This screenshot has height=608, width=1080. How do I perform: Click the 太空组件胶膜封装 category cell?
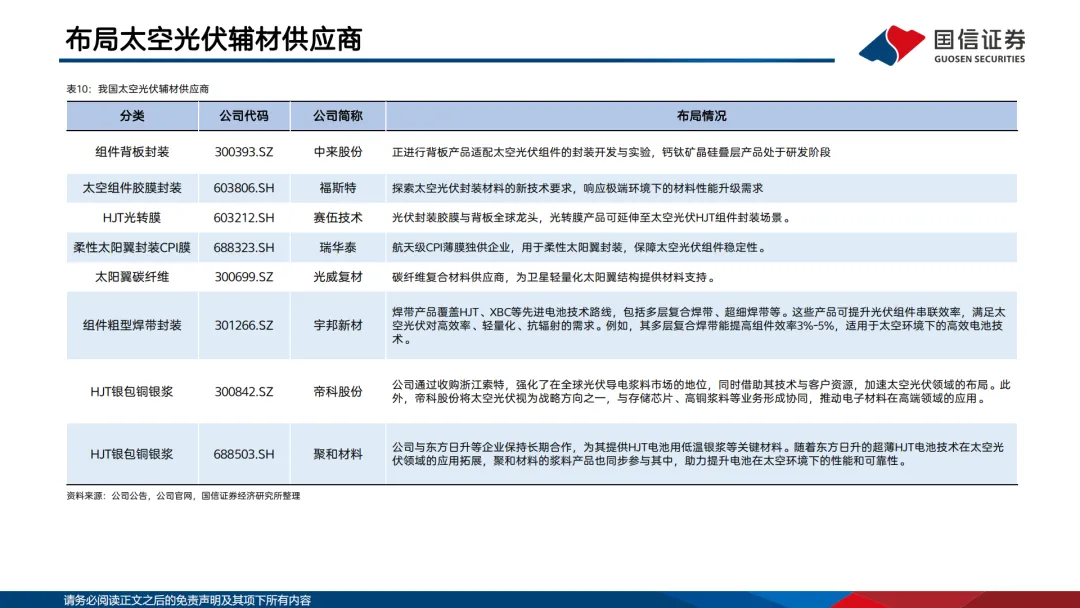132,188
